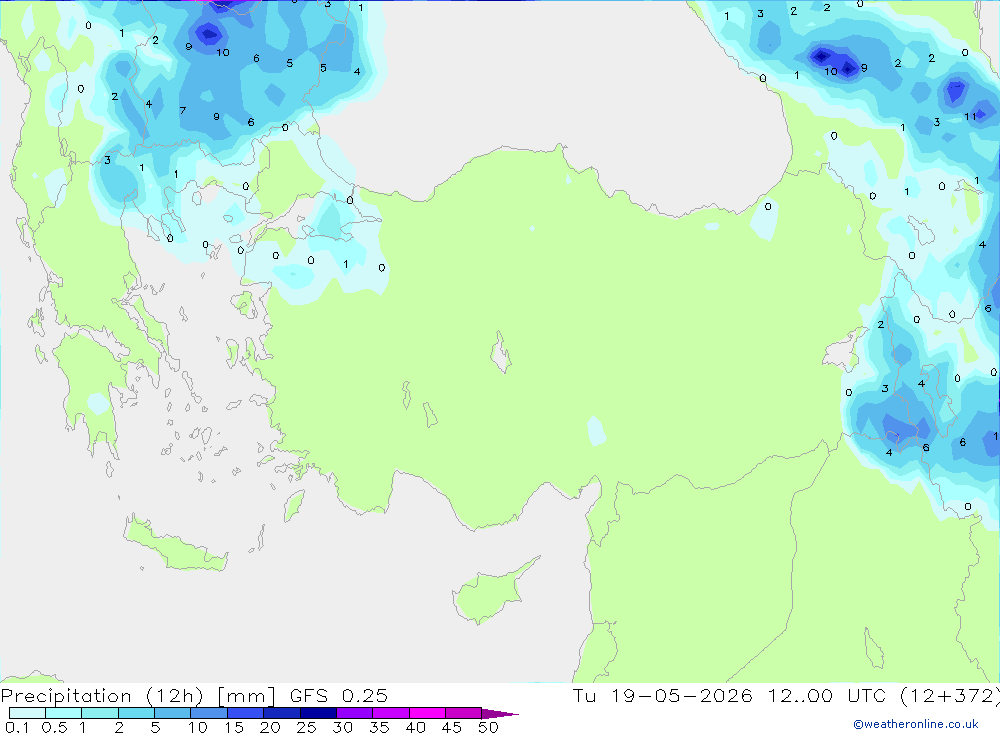This screenshot has height=733, width=1000.
Task: Click the 'Tu 19-05-2026' date text
Action: coord(662,695)
